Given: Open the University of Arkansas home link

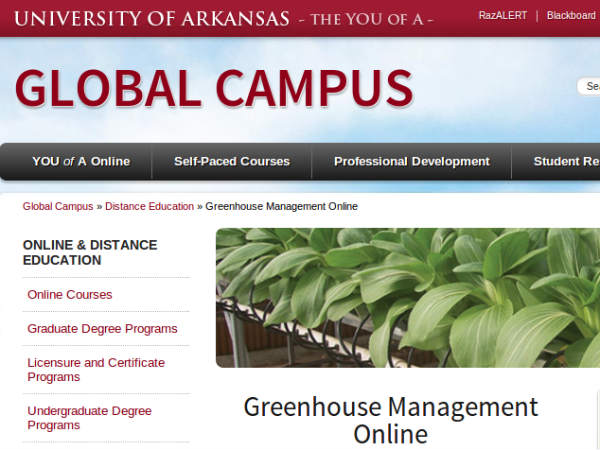Looking at the screenshot, I should pyautogui.click(x=152, y=19).
